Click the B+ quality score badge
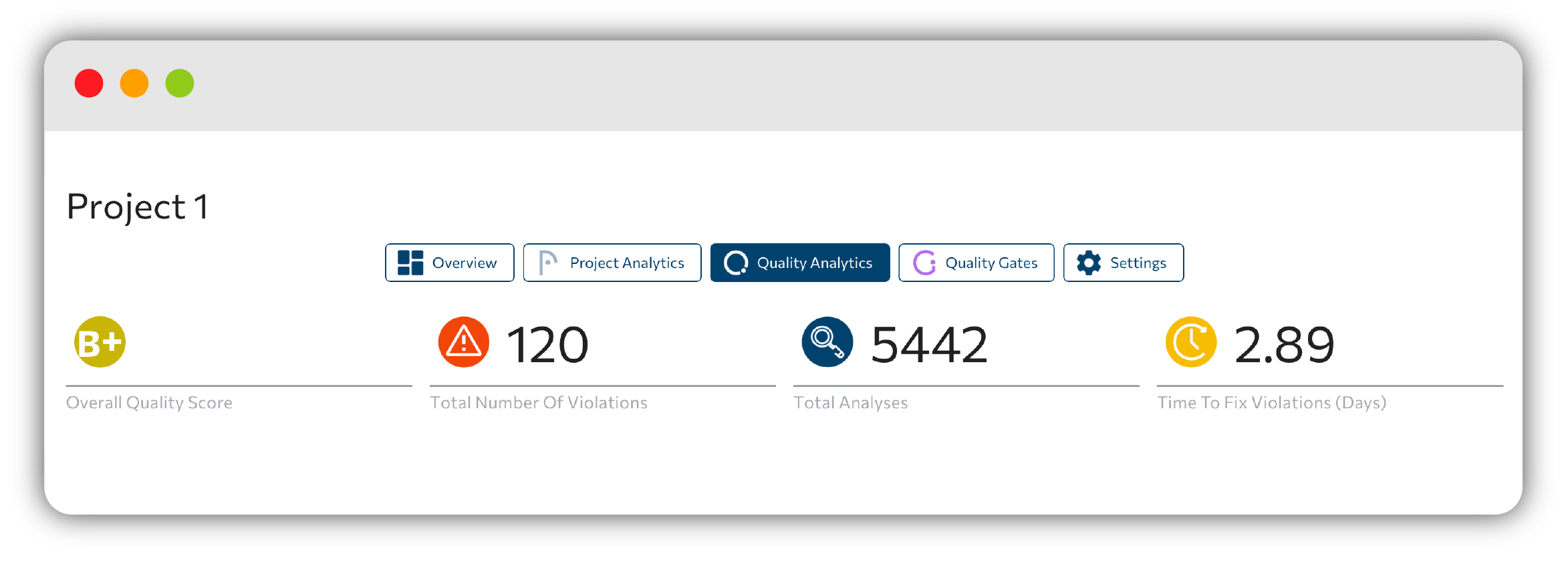1568x562 pixels. (100, 342)
